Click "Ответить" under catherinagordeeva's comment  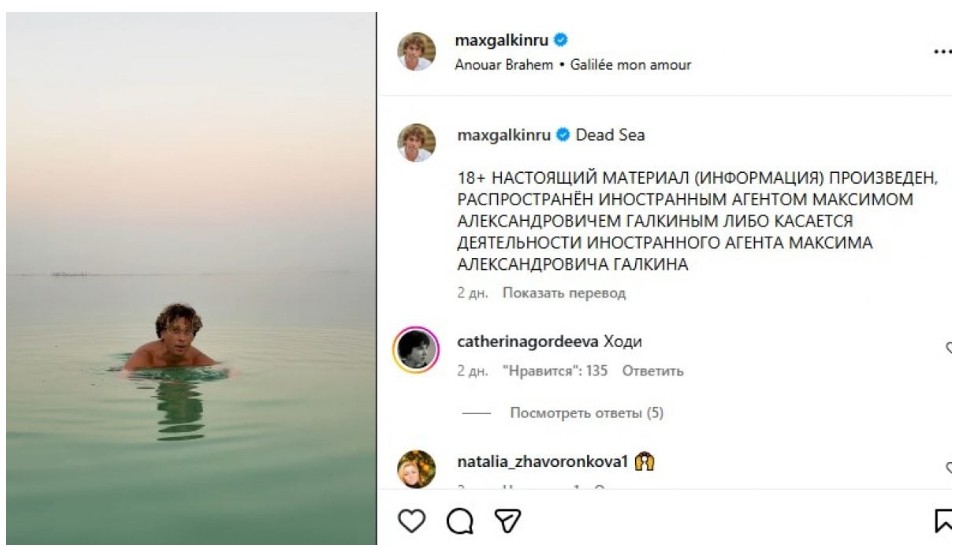point(652,371)
